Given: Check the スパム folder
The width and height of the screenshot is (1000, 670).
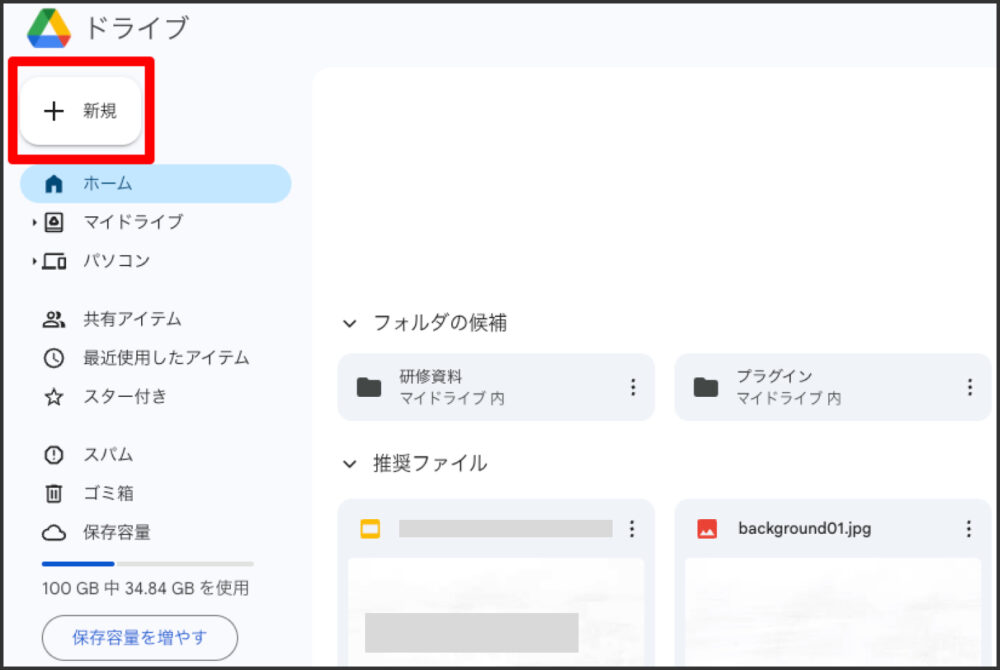Looking at the screenshot, I should [x=107, y=454].
